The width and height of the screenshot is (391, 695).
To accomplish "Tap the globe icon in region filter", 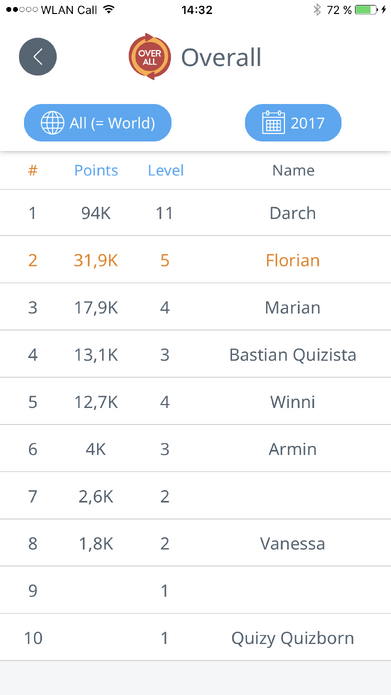I will [52, 123].
